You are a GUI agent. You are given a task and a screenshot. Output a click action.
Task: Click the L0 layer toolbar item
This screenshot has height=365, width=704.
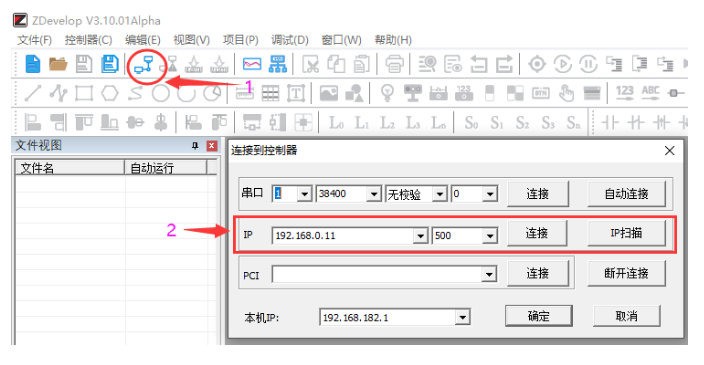(x=336, y=122)
